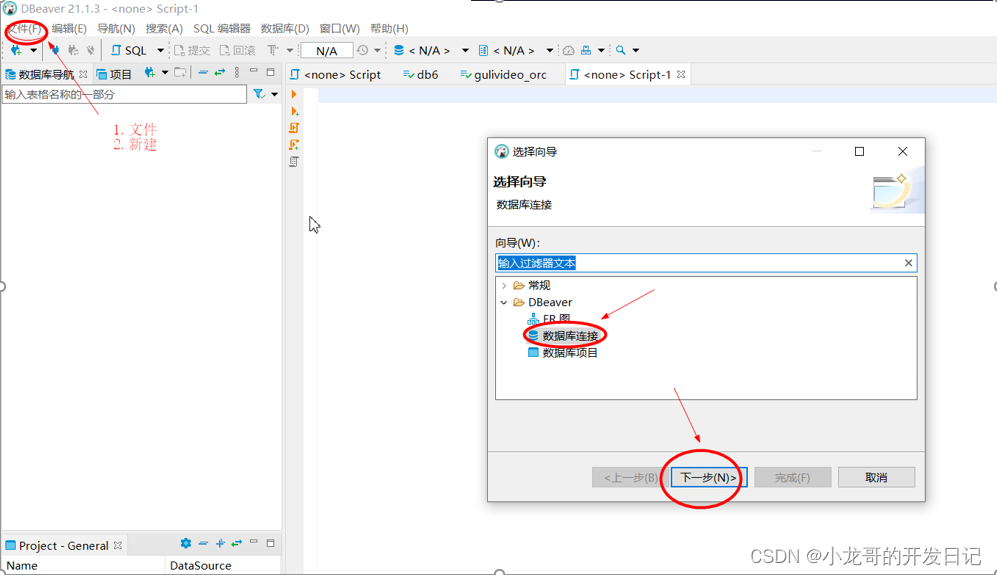The image size is (997, 575).
Task: Click the Connect plug icon in main toolbar
Action: pos(55,50)
